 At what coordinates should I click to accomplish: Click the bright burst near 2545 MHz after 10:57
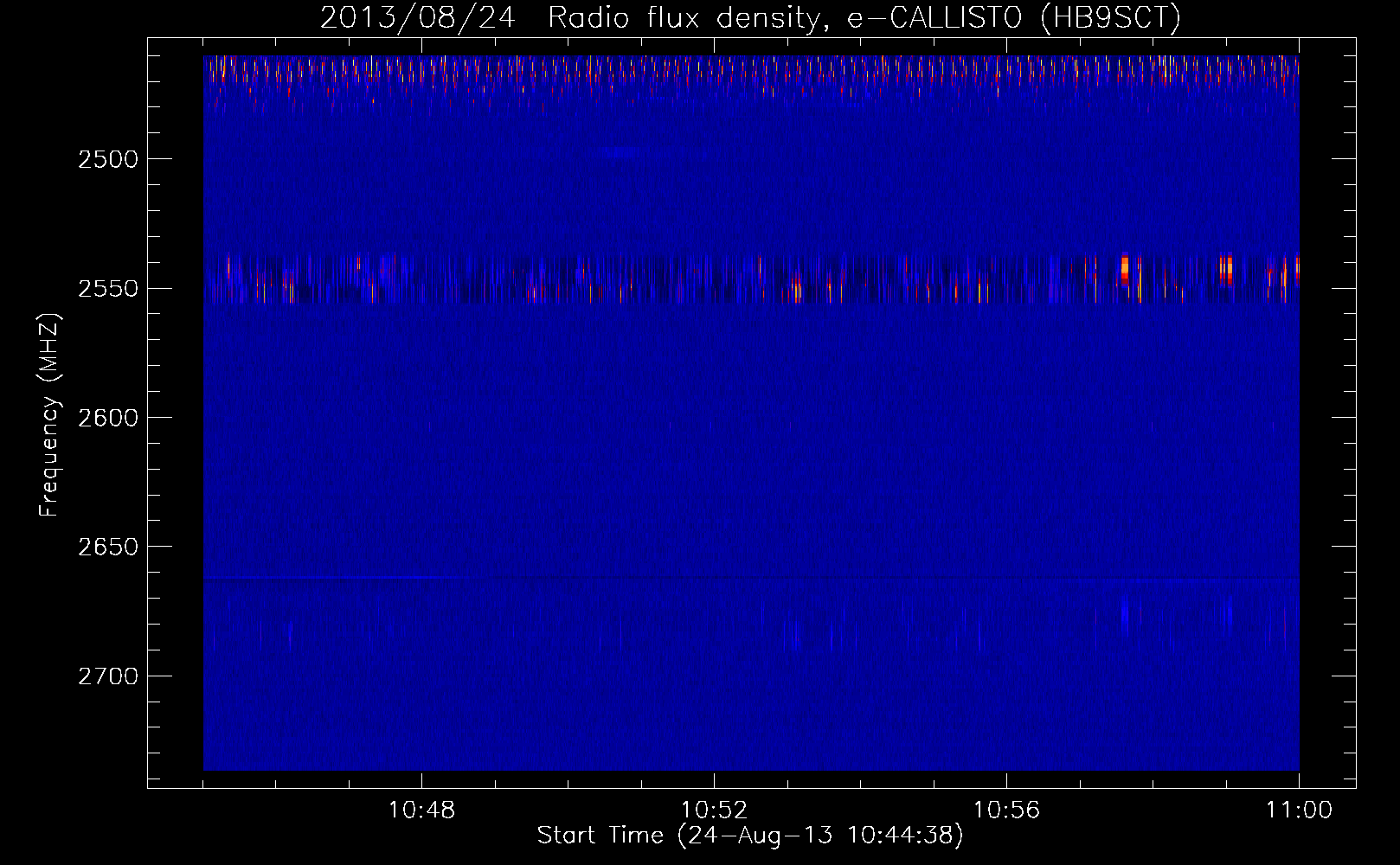point(1125,270)
